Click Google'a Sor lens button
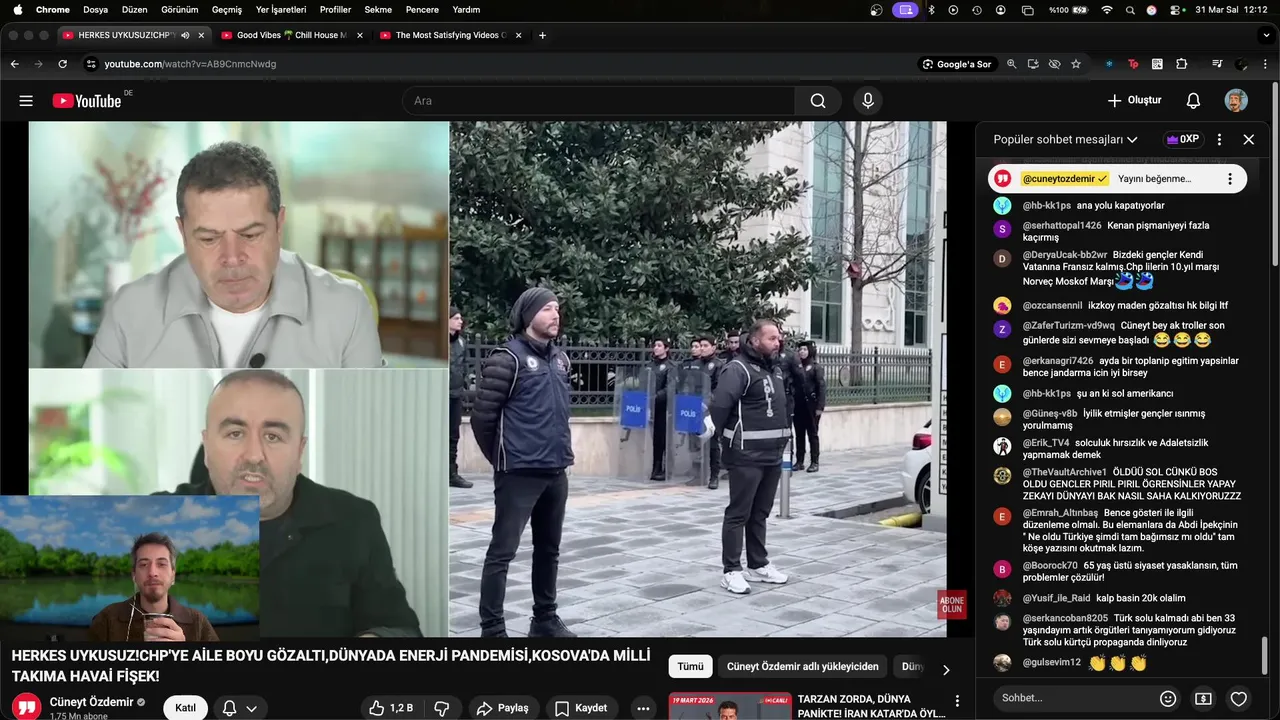The image size is (1280, 720). click(956, 64)
